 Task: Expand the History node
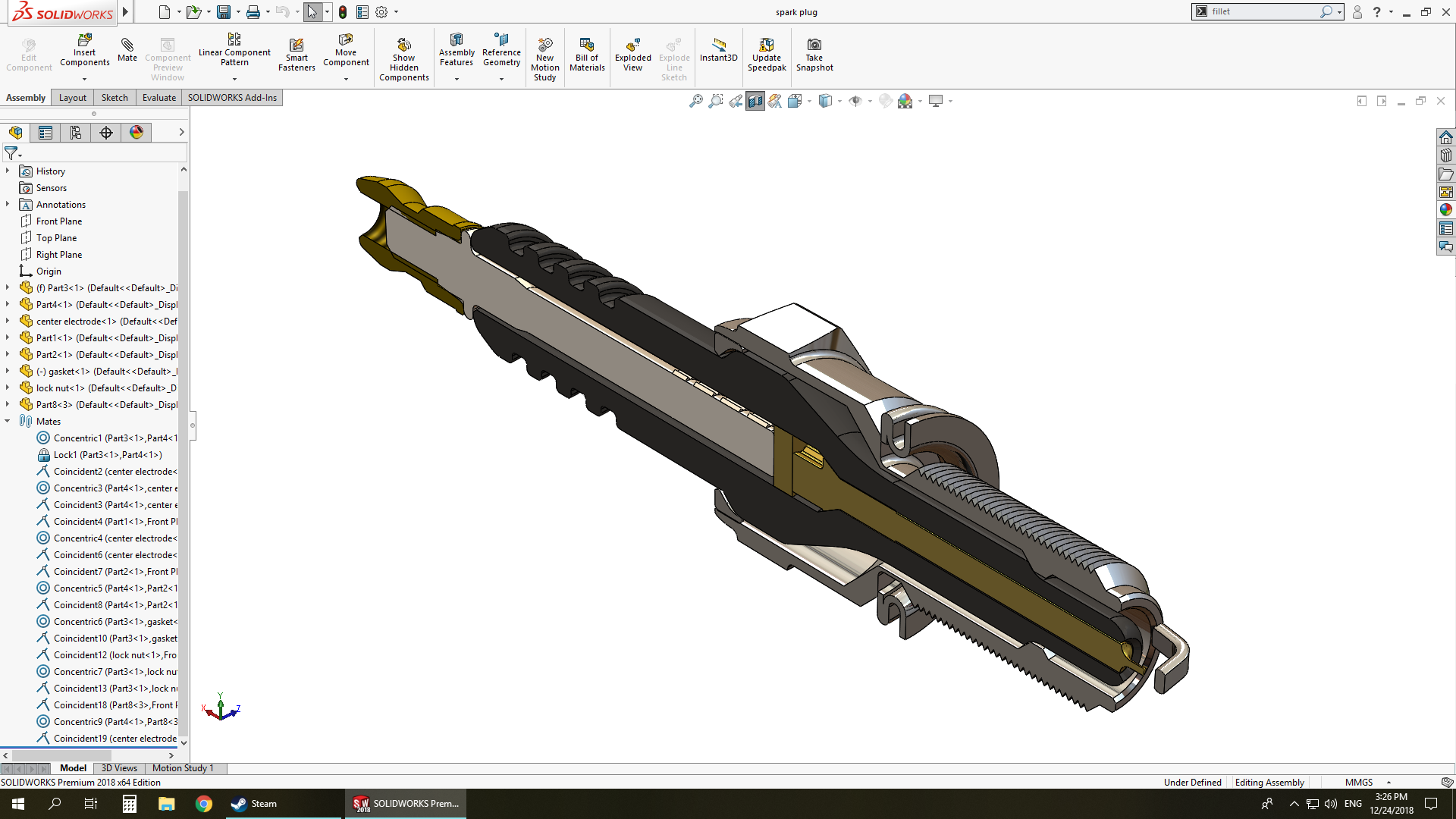click(8, 171)
